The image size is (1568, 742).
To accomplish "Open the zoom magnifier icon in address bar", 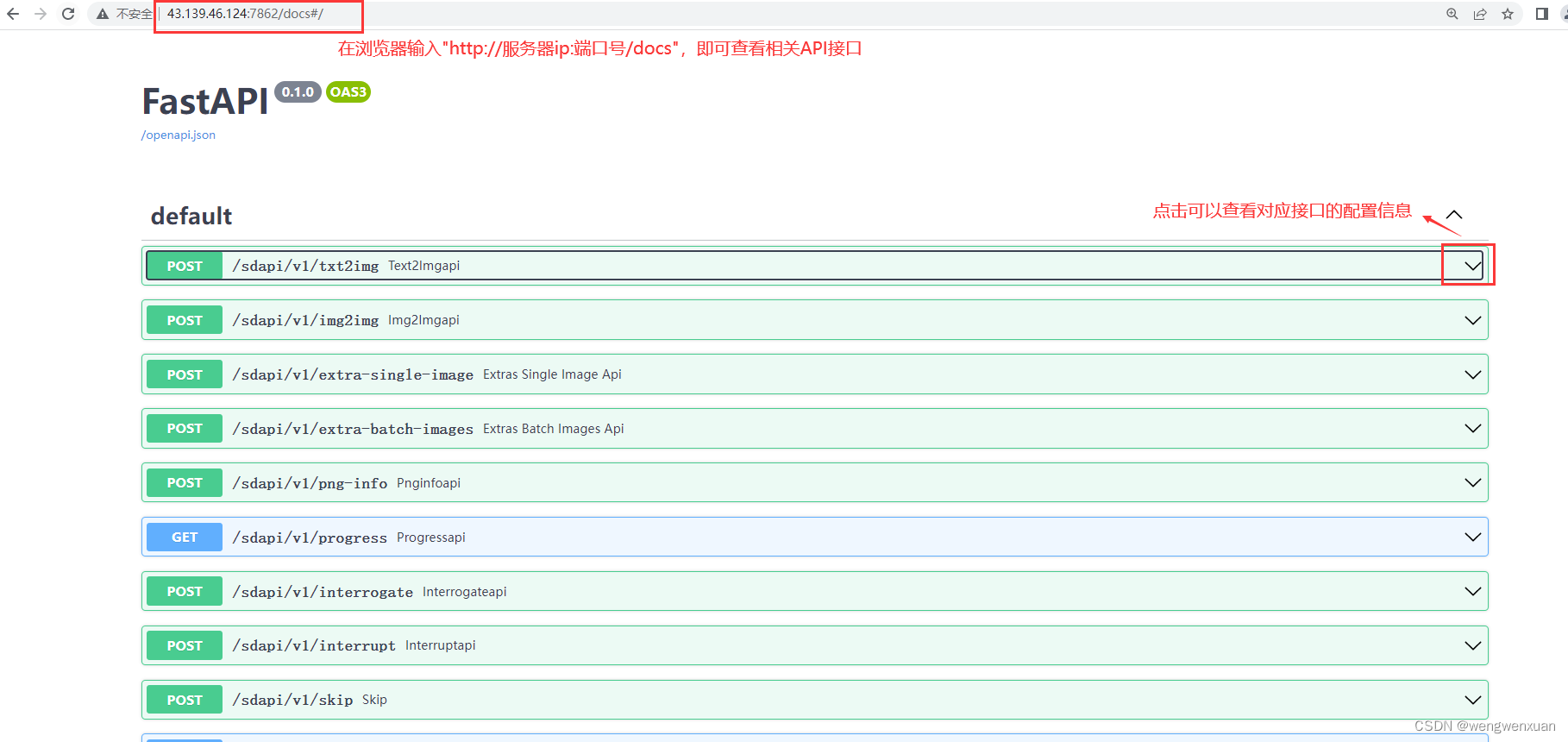I will (x=1452, y=14).
